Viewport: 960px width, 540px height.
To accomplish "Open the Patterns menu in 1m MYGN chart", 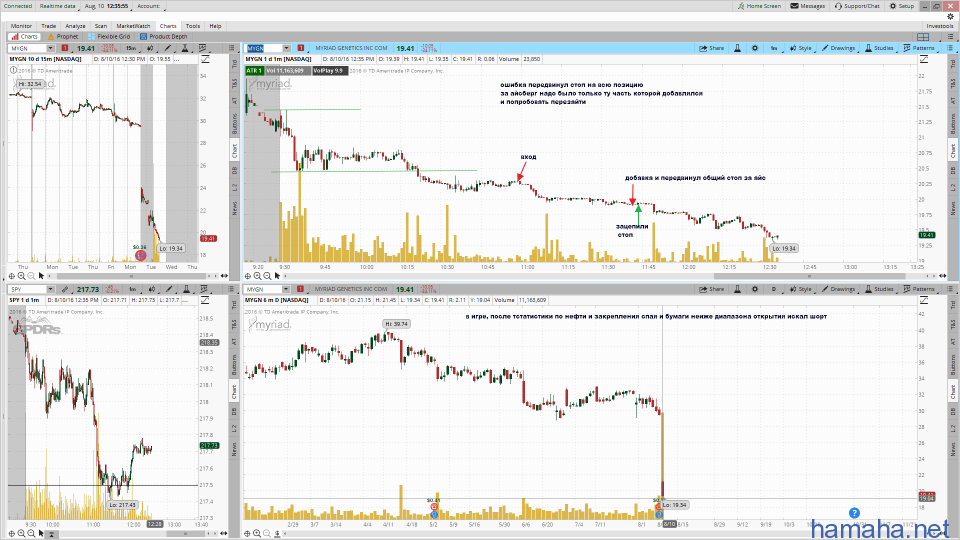I will [919, 48].
